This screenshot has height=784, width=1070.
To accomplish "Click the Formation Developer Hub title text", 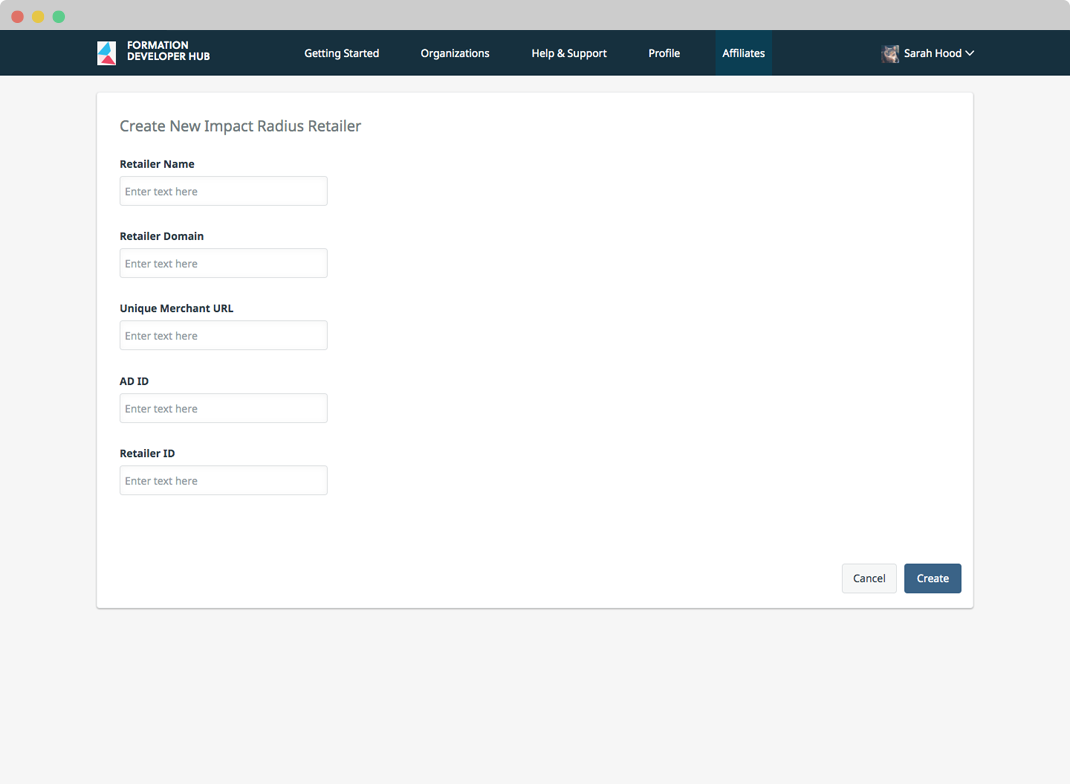I will [x=168, y=51].
